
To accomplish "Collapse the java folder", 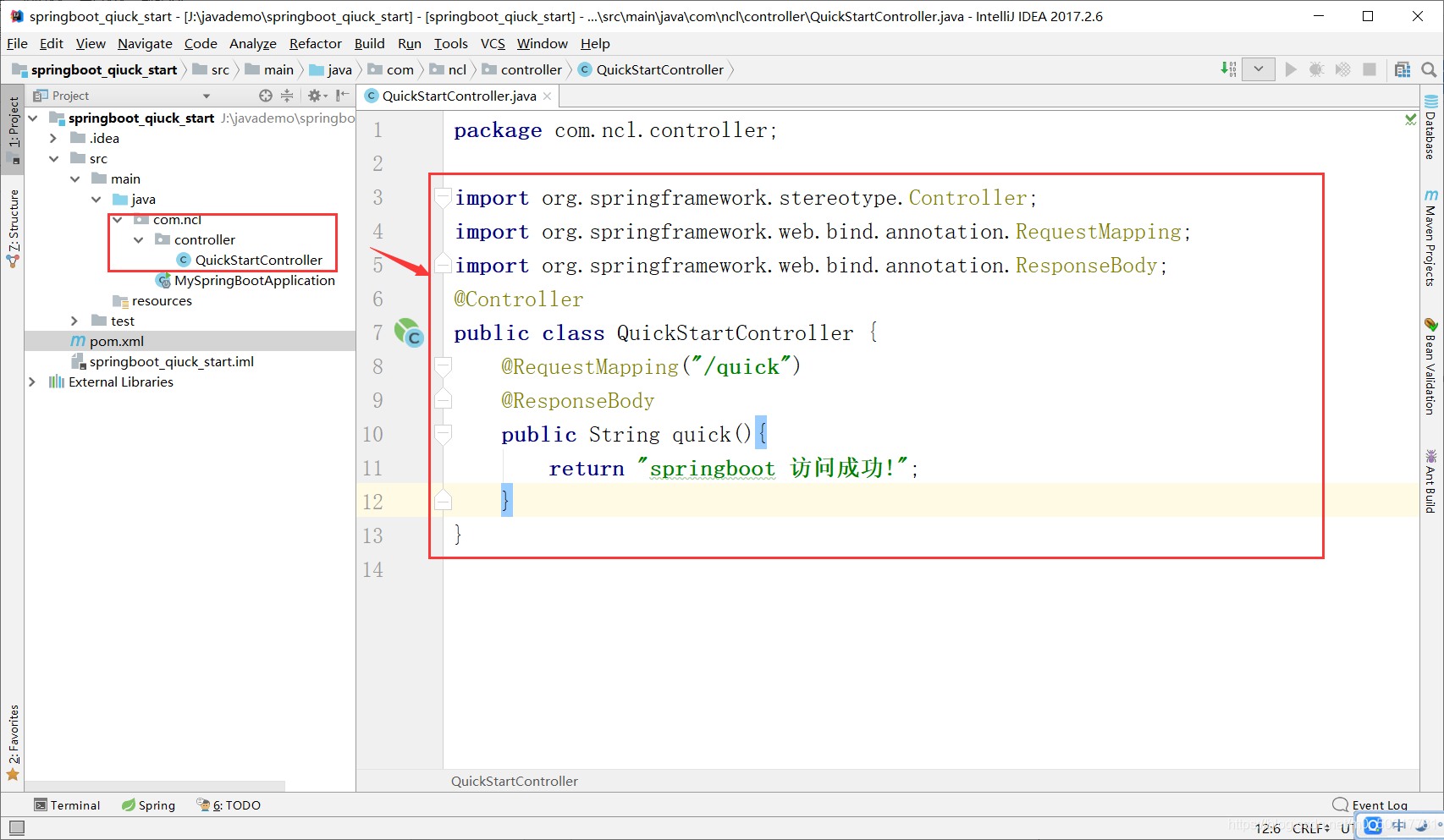I will pos(96,199).
